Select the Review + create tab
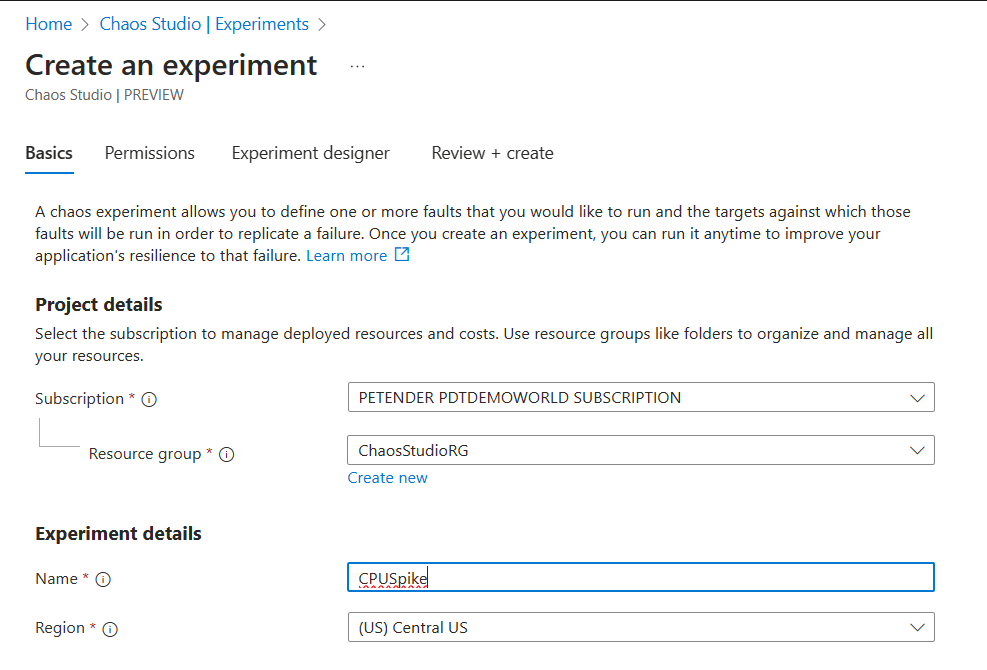The height and width of the screenshot is (670, 987). [x=492, y=153]
